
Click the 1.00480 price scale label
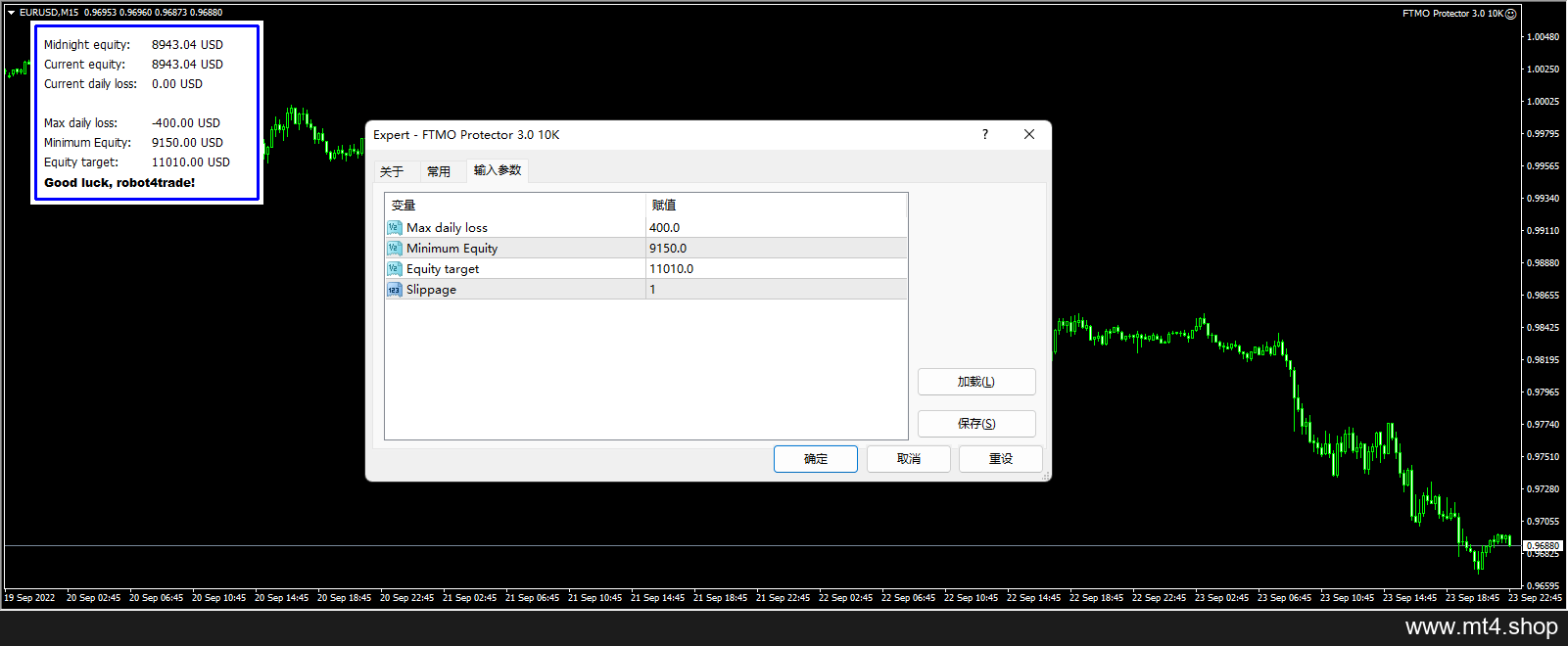[1543, 37]
